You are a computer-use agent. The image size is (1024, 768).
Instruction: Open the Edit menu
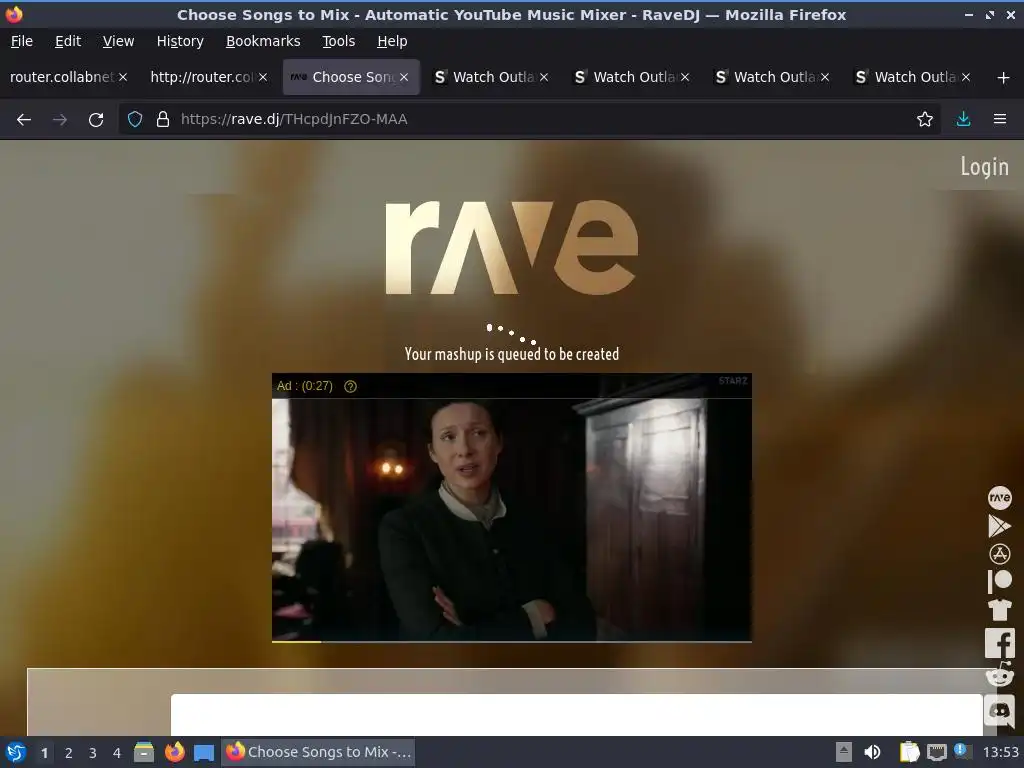[68, 41]
